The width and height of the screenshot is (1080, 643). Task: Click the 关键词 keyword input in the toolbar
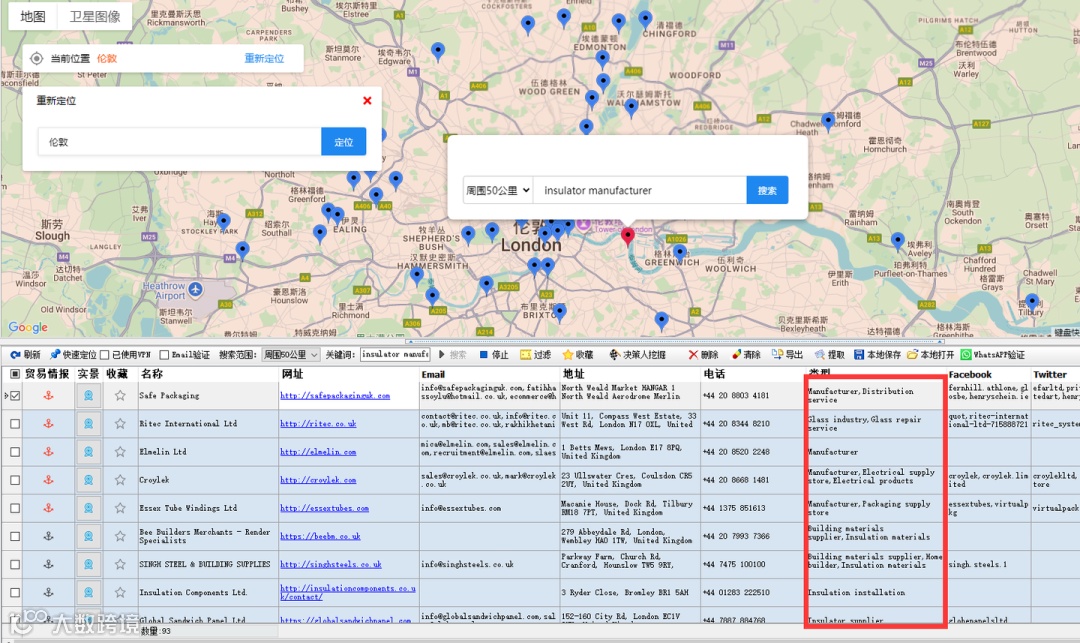395,355
